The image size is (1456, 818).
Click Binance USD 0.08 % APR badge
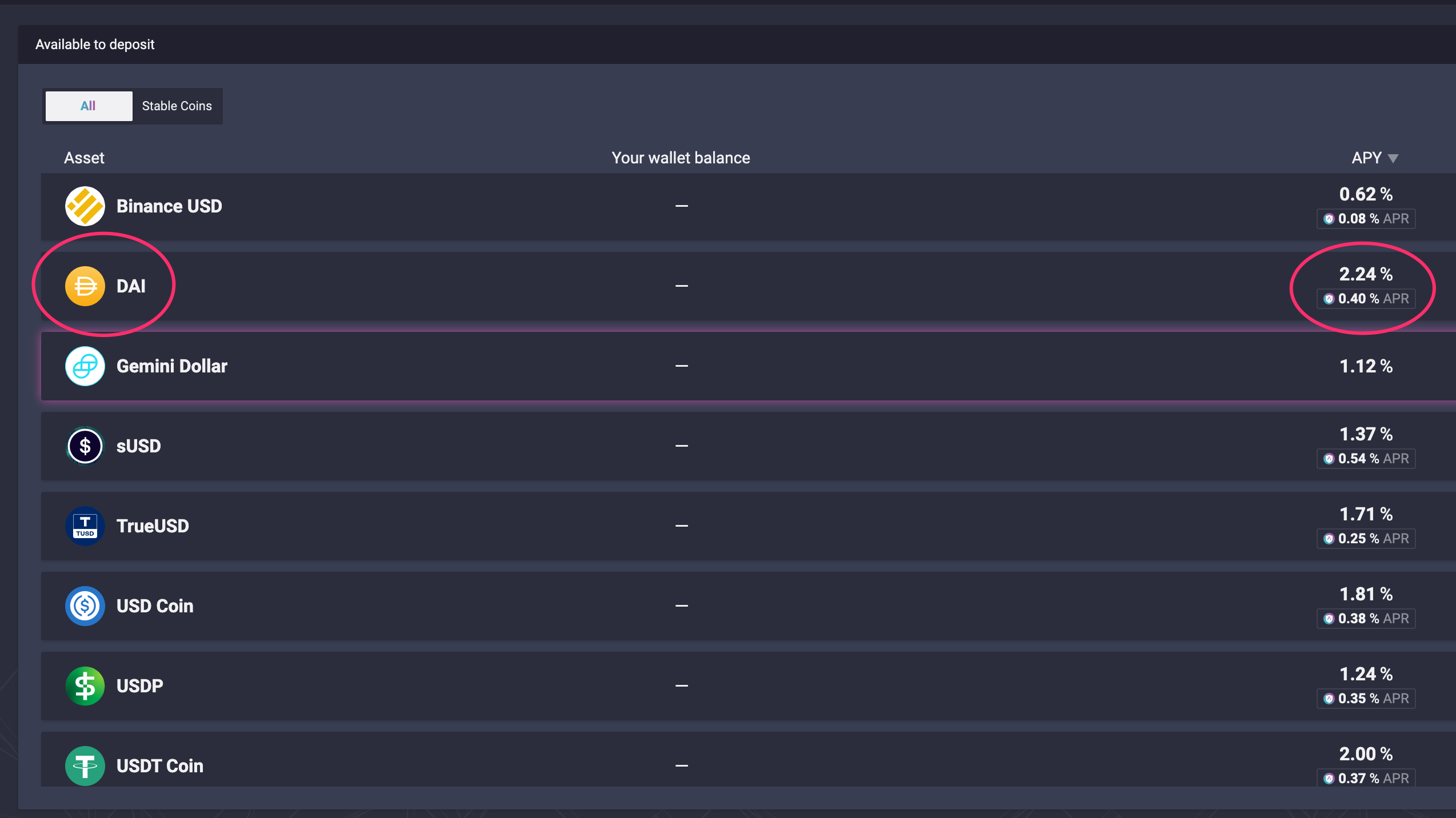coord(1366,219)
